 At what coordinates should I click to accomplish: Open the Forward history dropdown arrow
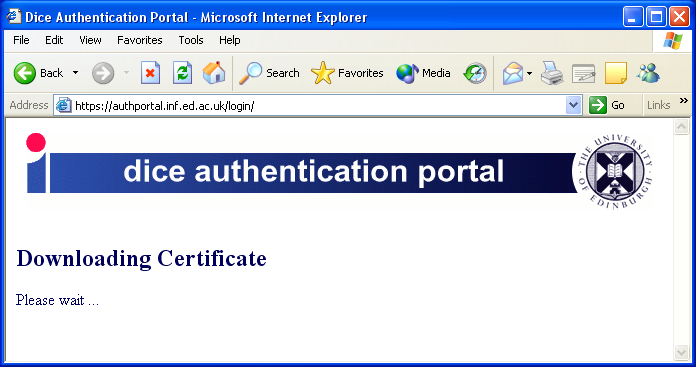click(x=127, y=73)
